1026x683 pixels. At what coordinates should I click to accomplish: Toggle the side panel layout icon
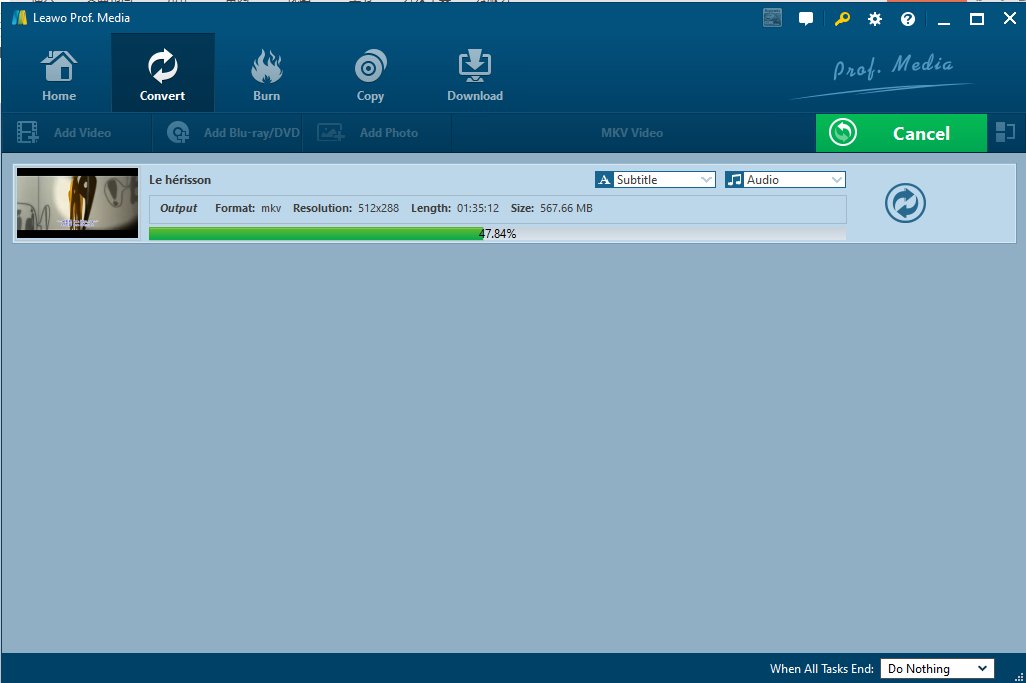[x=1005, y=132]
